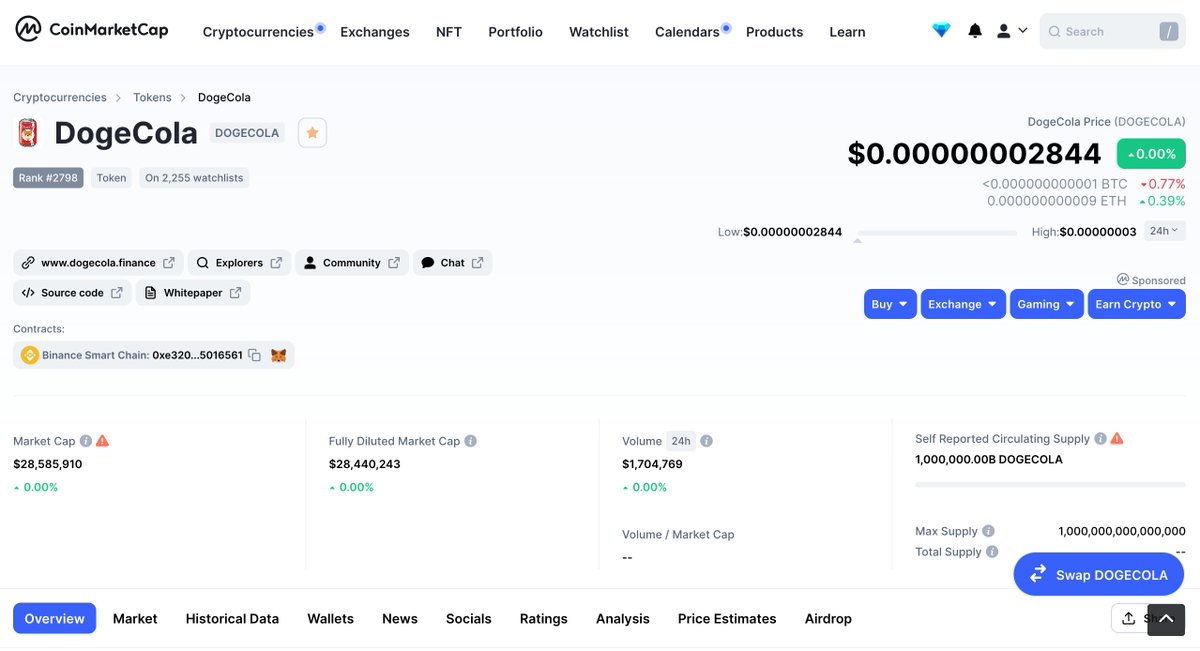Select the Overview tab
Screen dimensions: 1200x651
(55, 619)
